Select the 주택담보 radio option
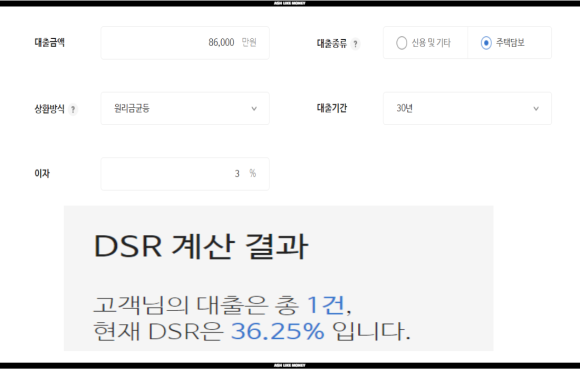 point(486,43)
